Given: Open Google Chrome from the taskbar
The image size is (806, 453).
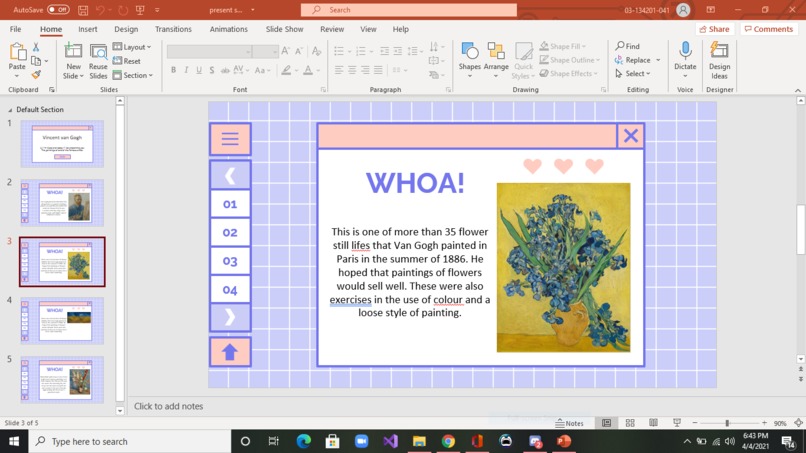Looking at the screenshot, I should (448, 441).
